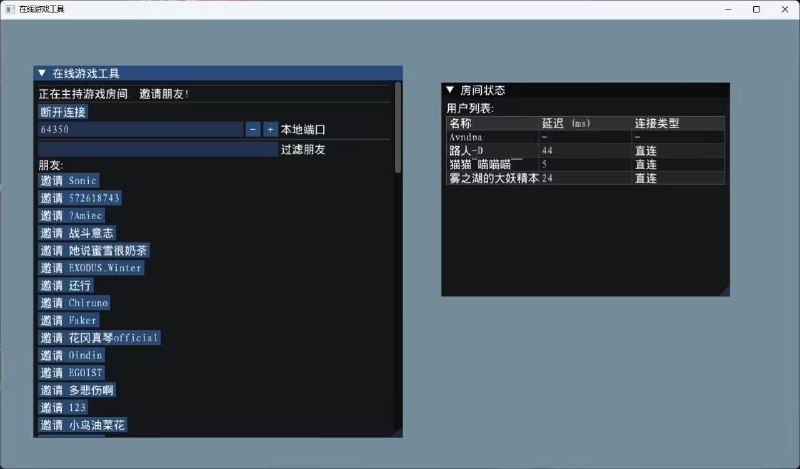Click the 断开连接 button
Viewport: 800px width, 469px height.
coord(63,112)
